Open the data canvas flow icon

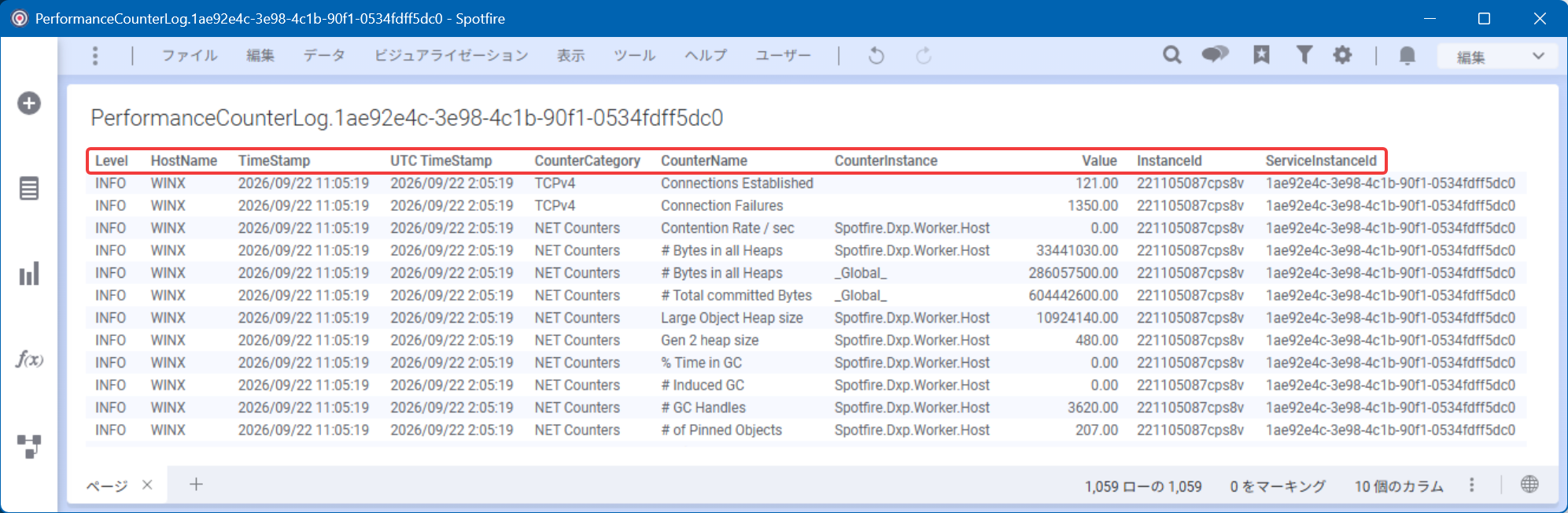29,446
